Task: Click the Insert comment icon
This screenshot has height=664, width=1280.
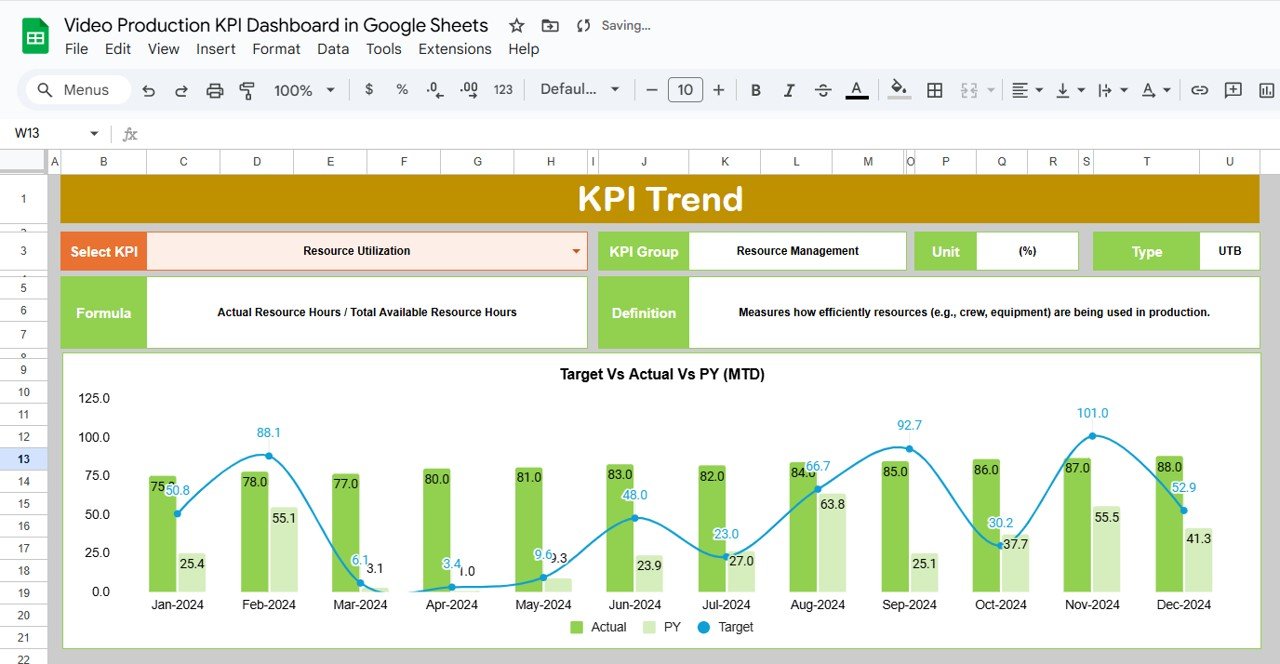Action: tap(1233, 90)
